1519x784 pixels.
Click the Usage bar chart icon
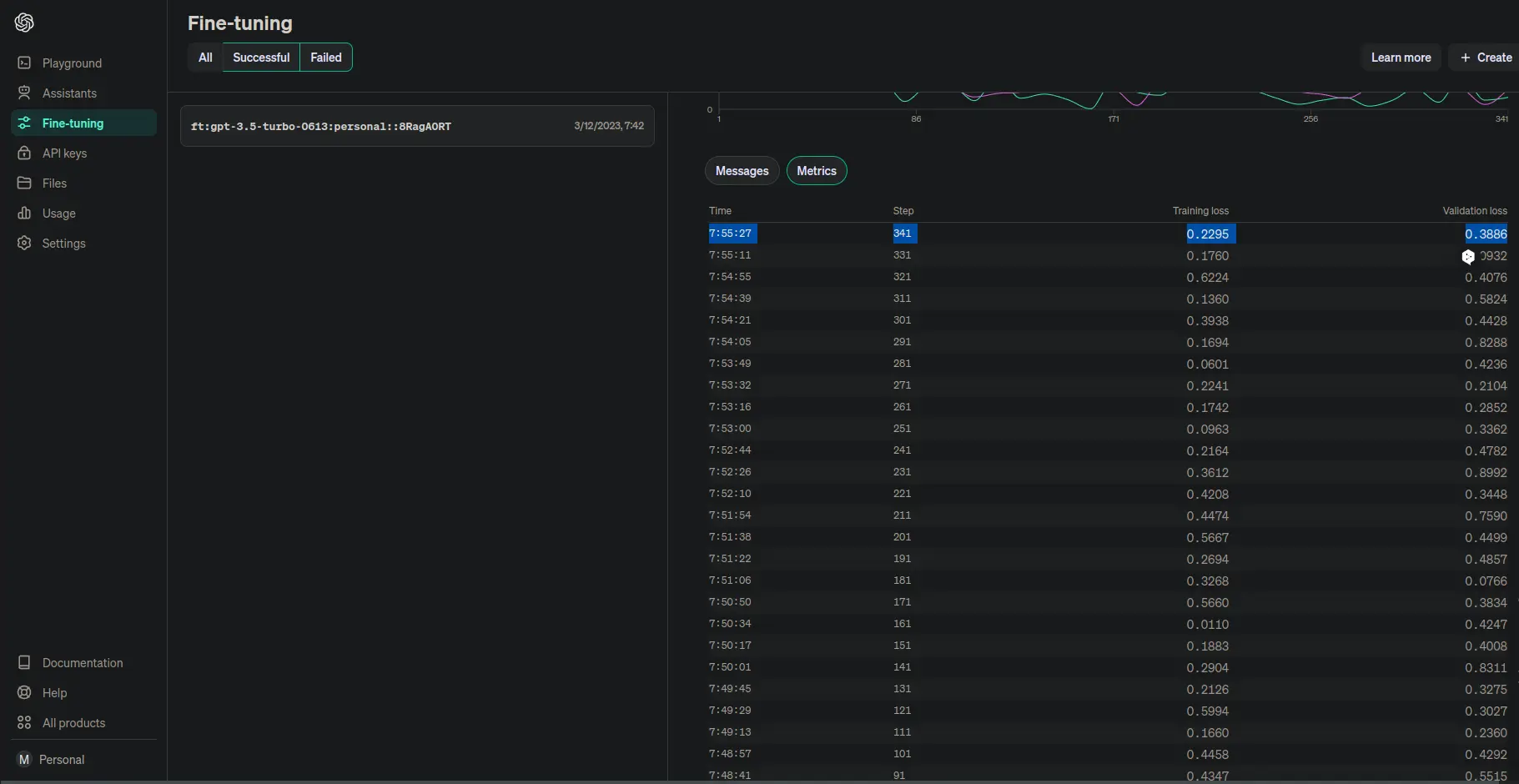tap(24, 213)
